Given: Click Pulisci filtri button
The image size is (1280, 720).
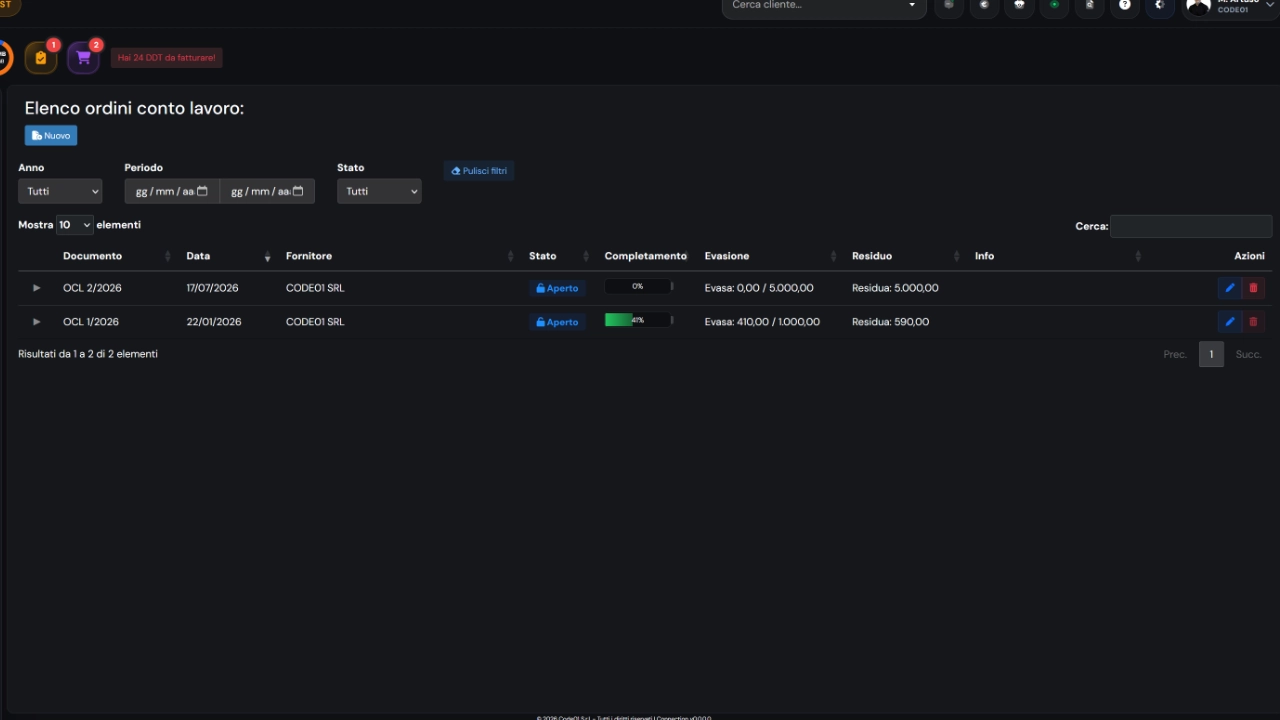Looking at the screenshot, I should [479, 171].
